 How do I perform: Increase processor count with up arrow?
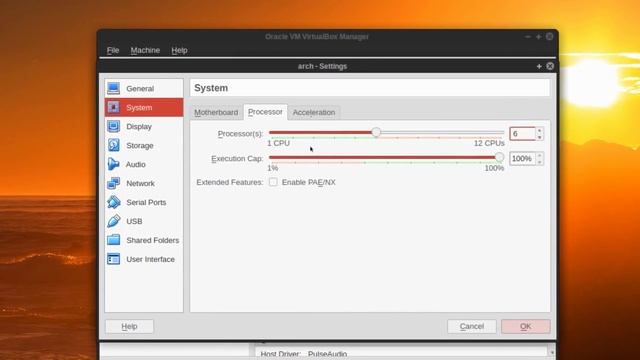(539, 131)
